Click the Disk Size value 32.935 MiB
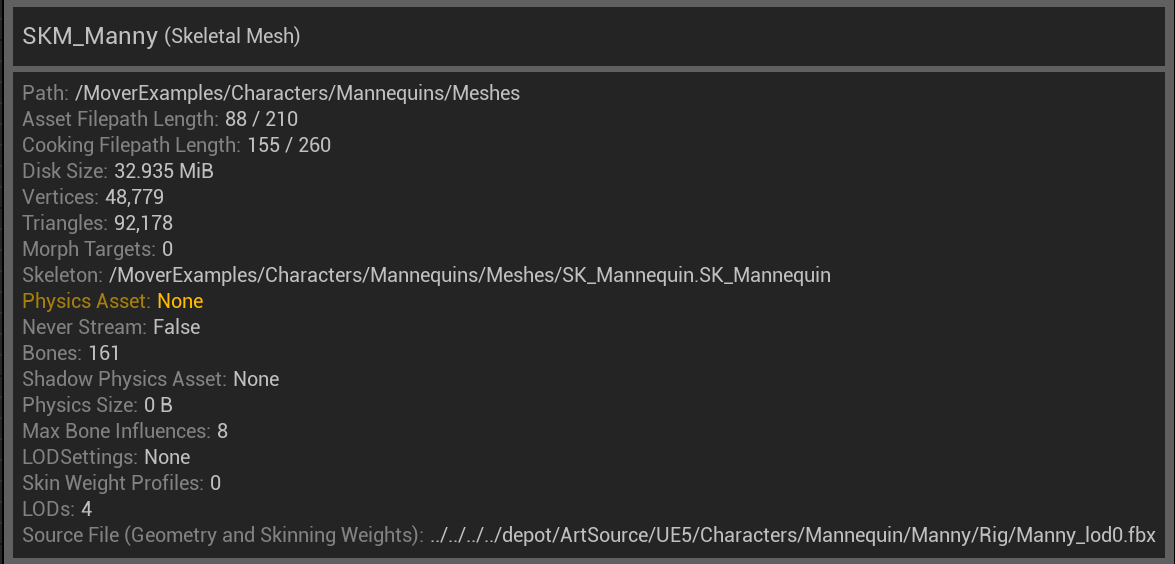 (163, 171)
